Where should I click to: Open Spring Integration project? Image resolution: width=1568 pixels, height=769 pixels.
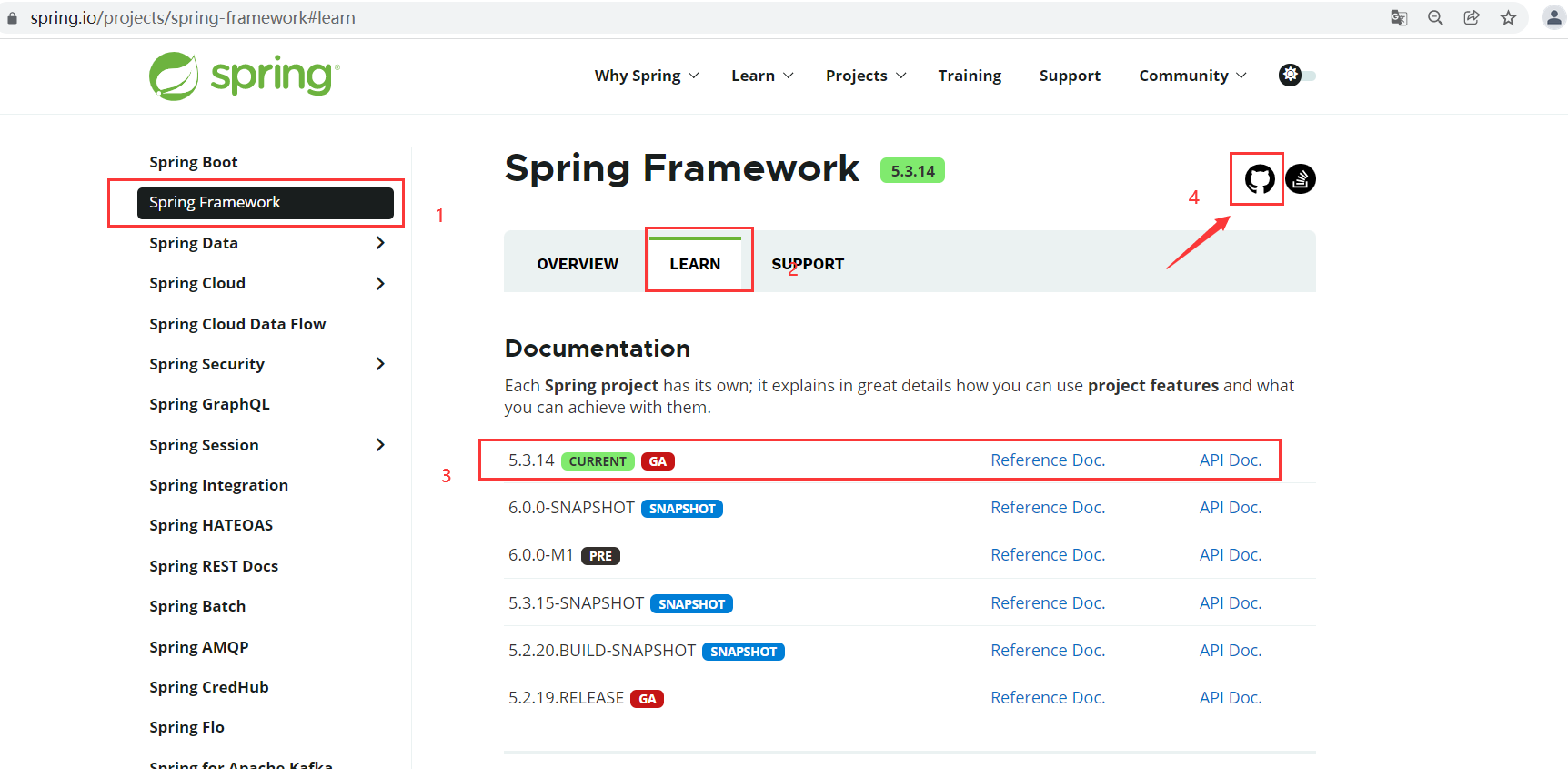218,485
